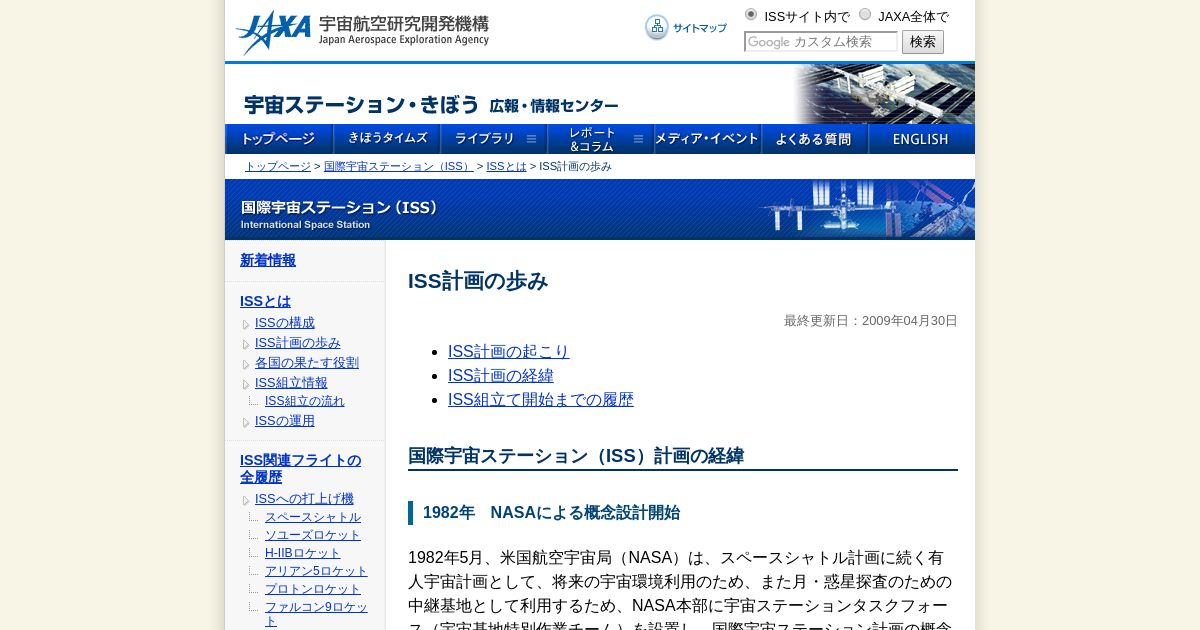The height and width of the screenshot is (630, 1200).
Task: Select the JAXA全体で radio button
Action: [x=865, y=15]
